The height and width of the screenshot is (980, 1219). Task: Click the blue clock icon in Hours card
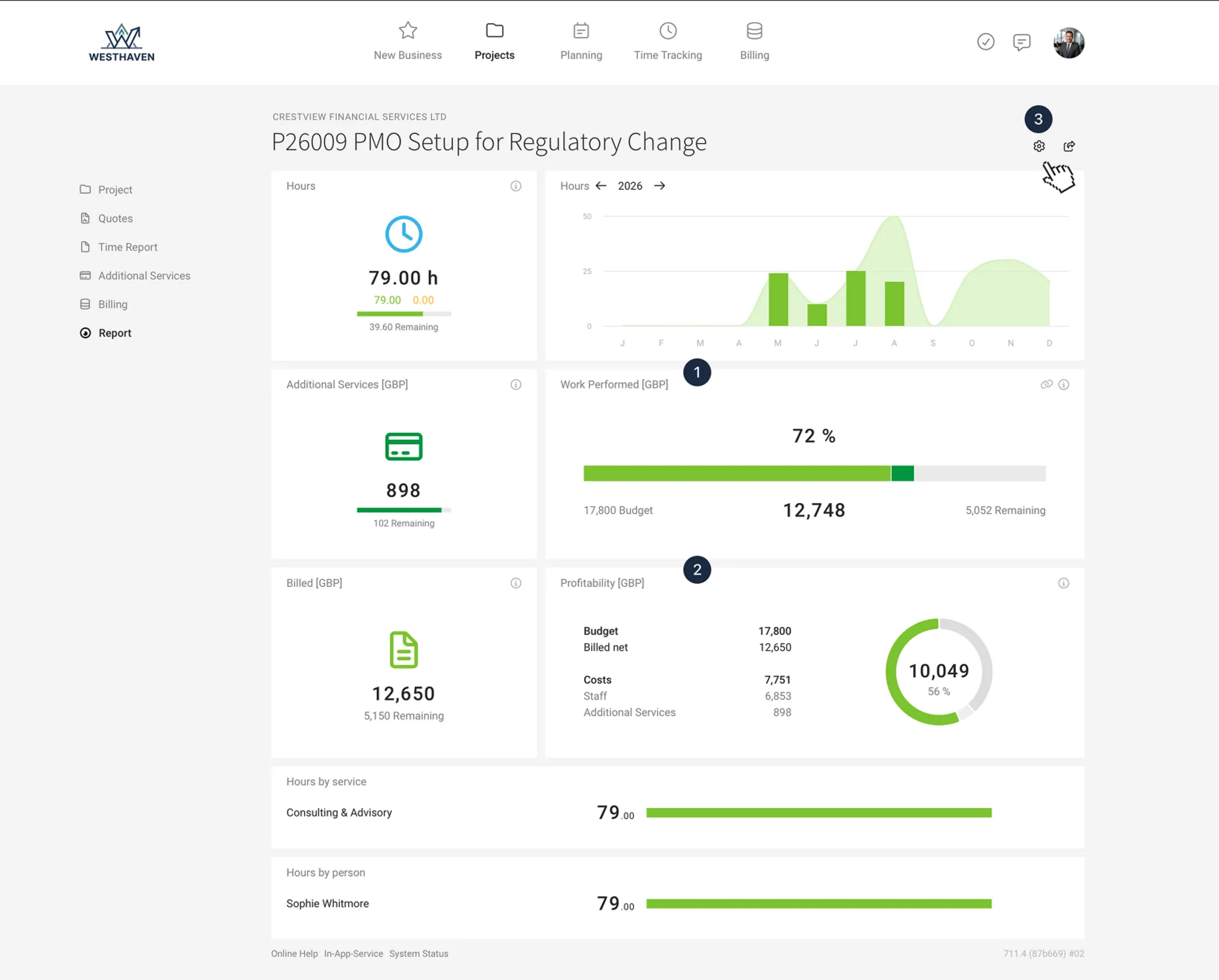pyautogui.click(x=404, y=234)
